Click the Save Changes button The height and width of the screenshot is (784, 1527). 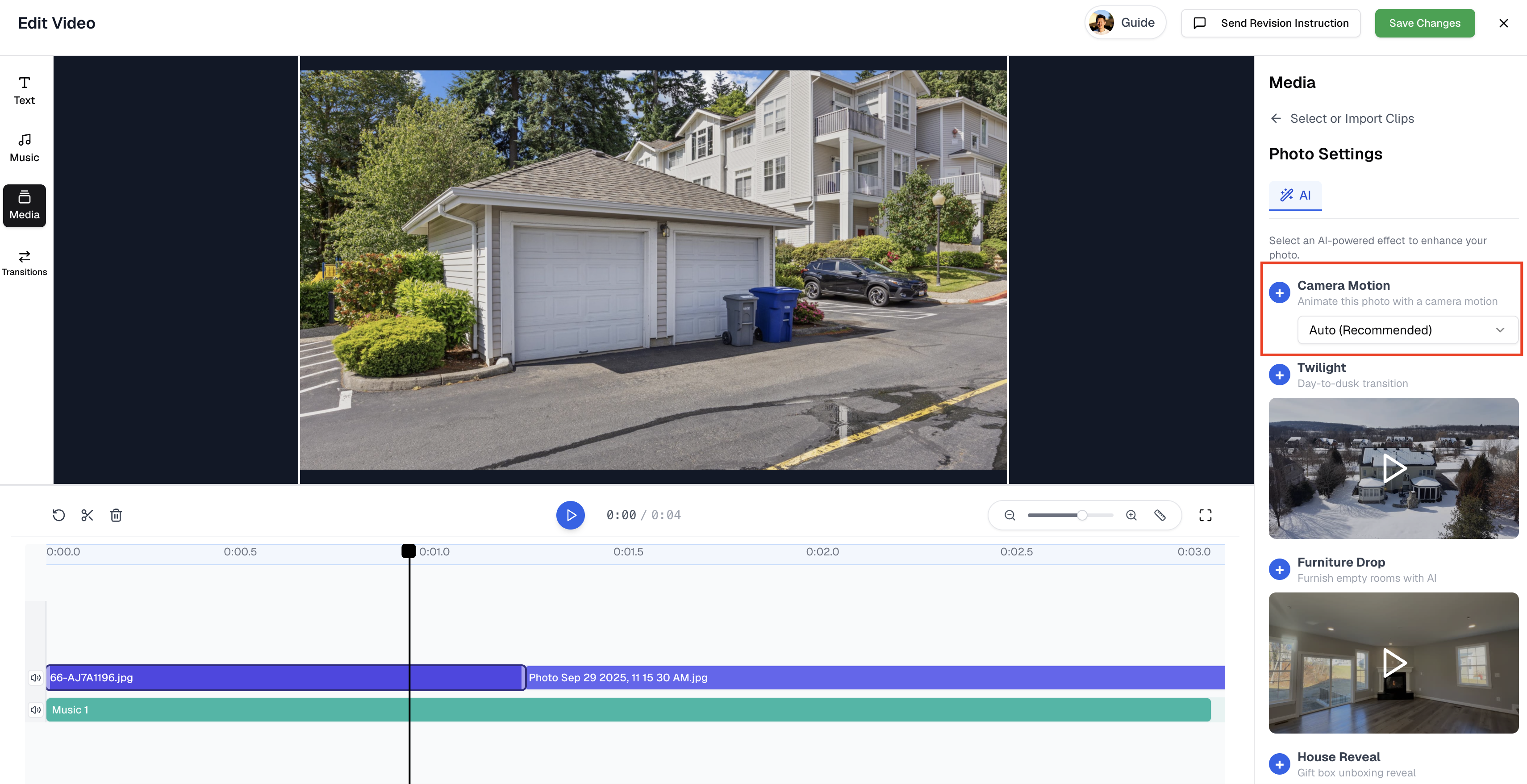1424,23
